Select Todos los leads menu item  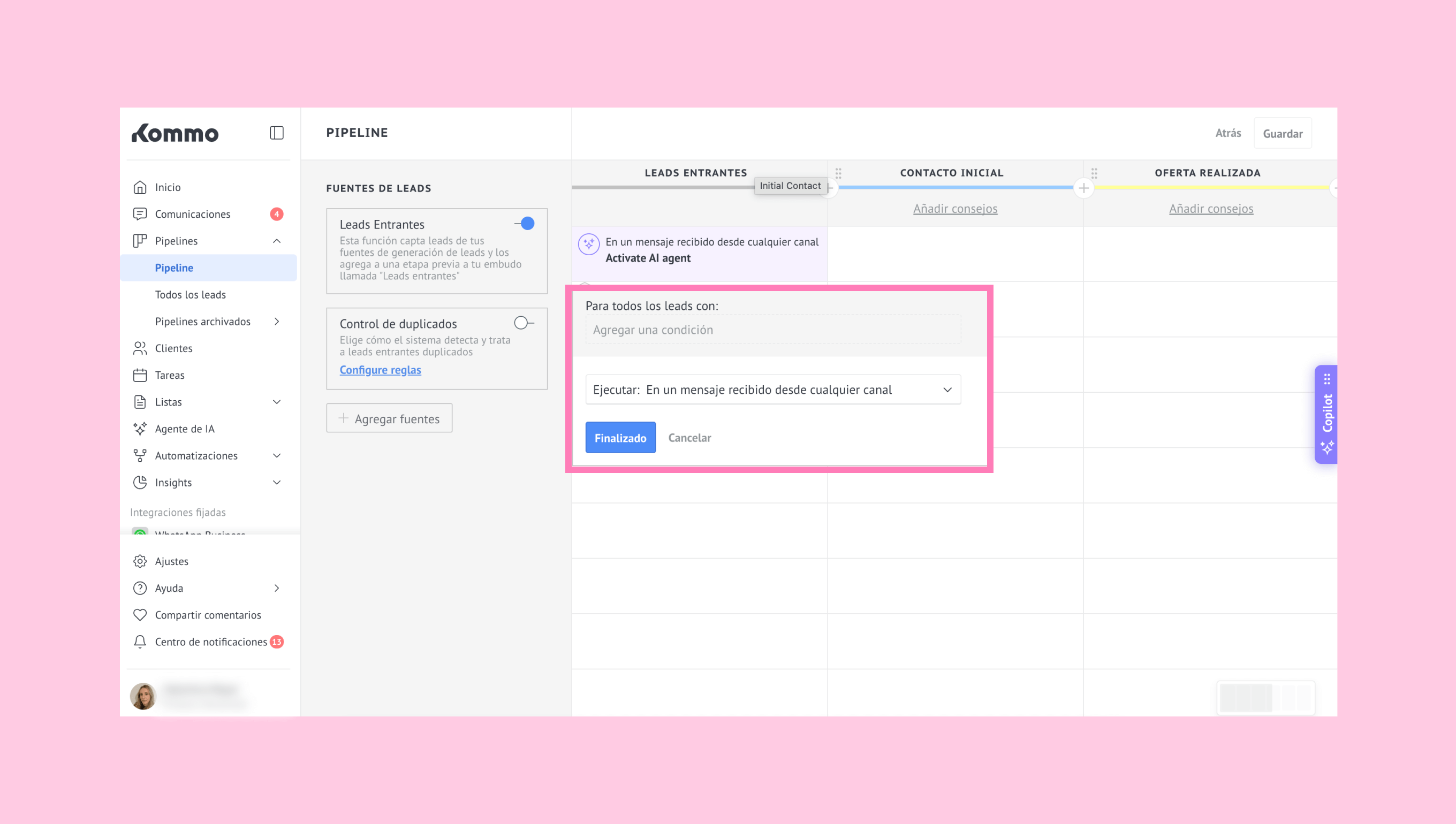(190, 295)
